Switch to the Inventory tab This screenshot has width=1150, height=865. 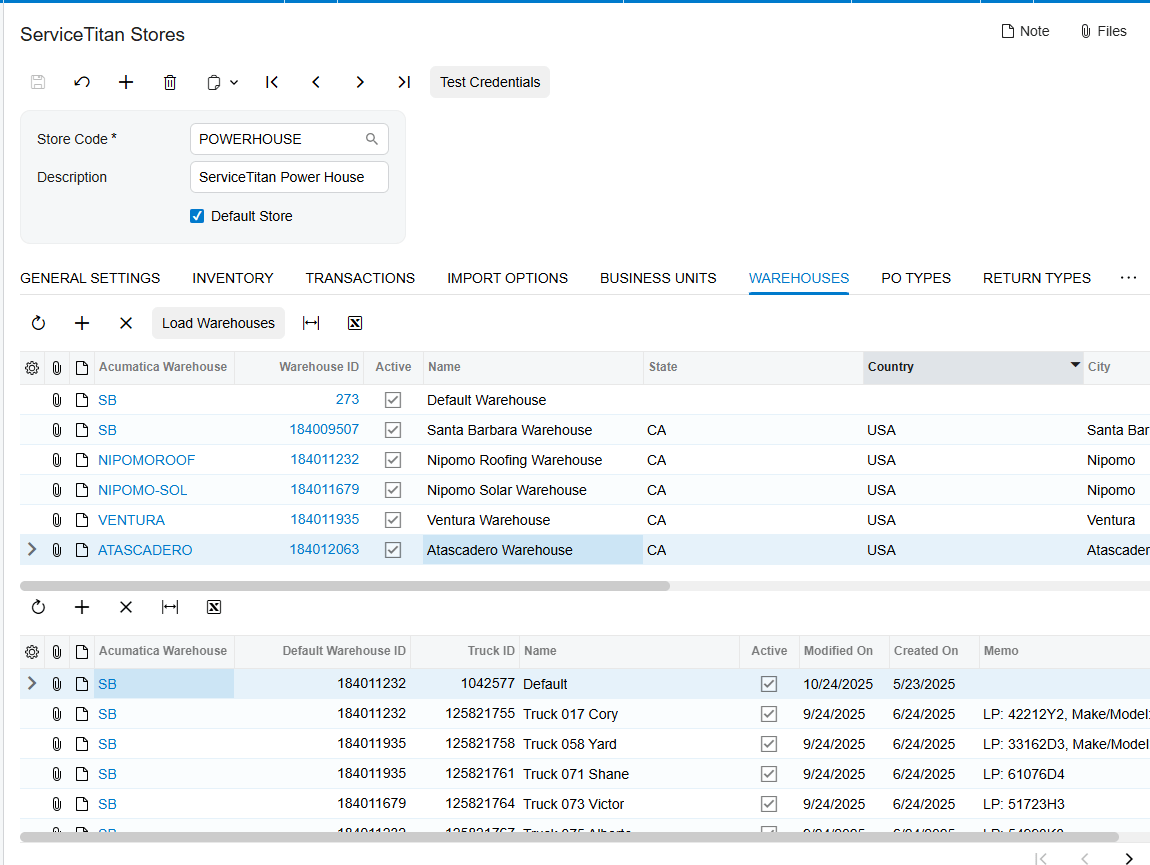pos(232,278)
